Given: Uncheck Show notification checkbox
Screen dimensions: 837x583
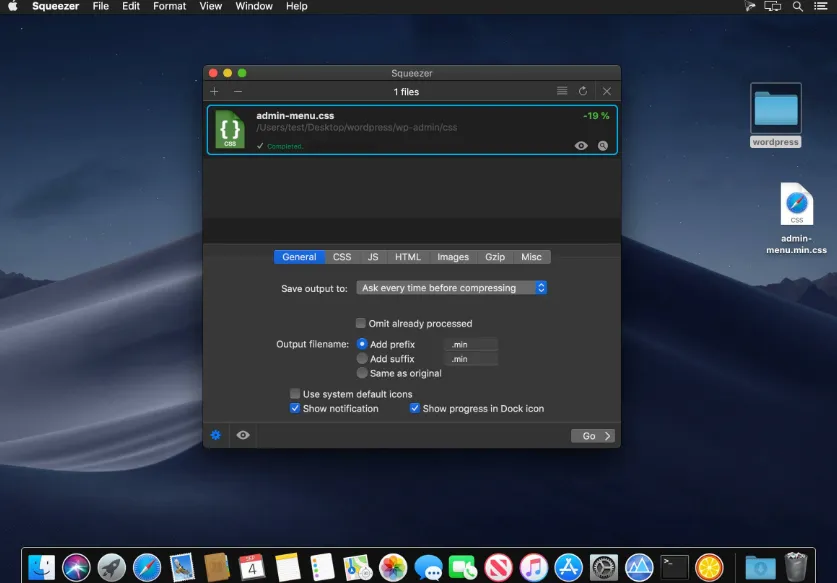Looking at the screenshot, I should [295, 408].
